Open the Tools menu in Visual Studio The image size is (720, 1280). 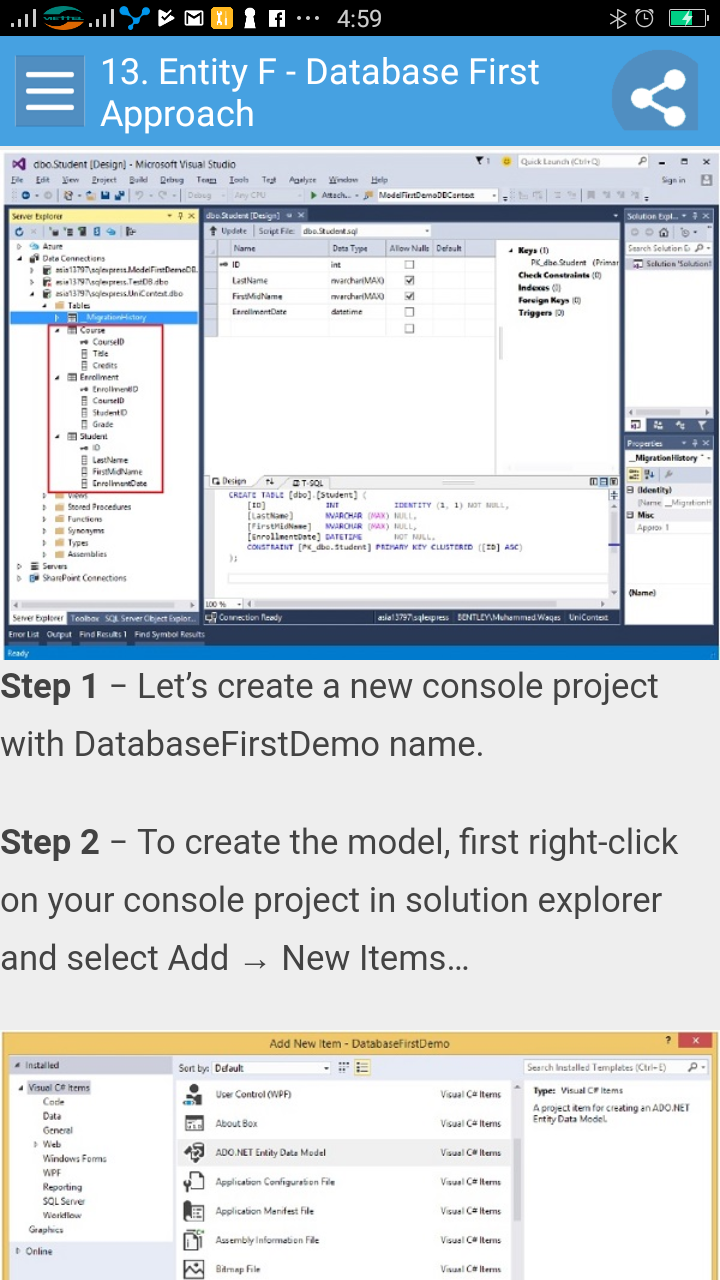coord(239,180)
